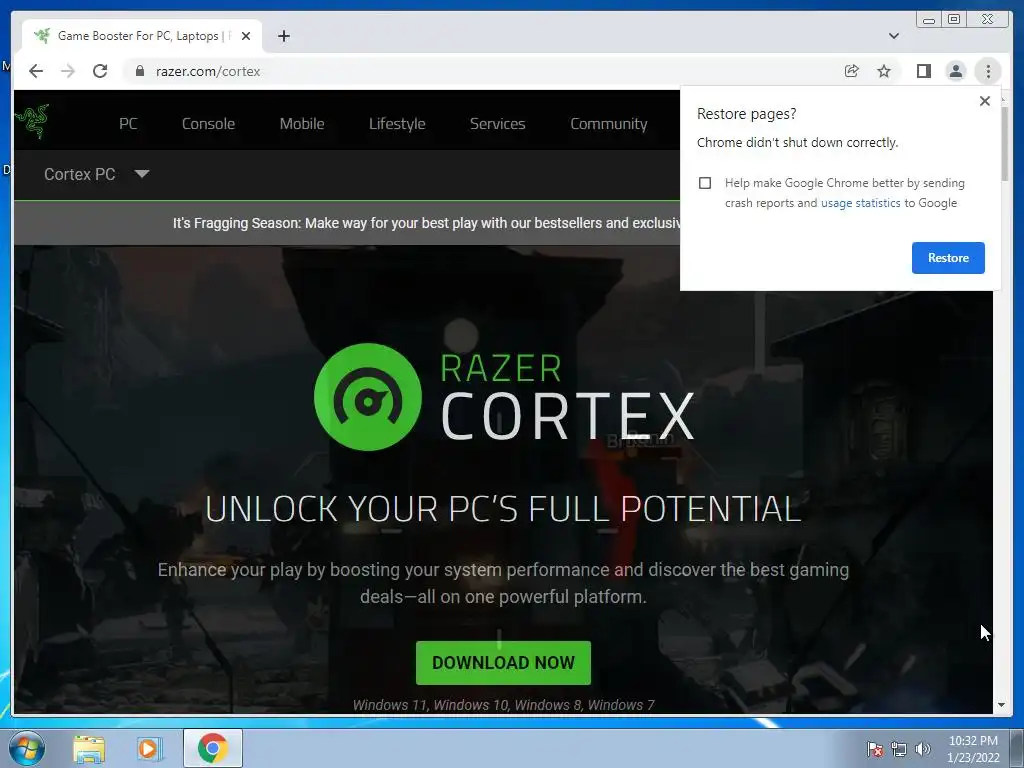Launch Windows Media Player from taskbar
Image resolution: width=1024 pixels, height=768 pixels.
[148, 749]
